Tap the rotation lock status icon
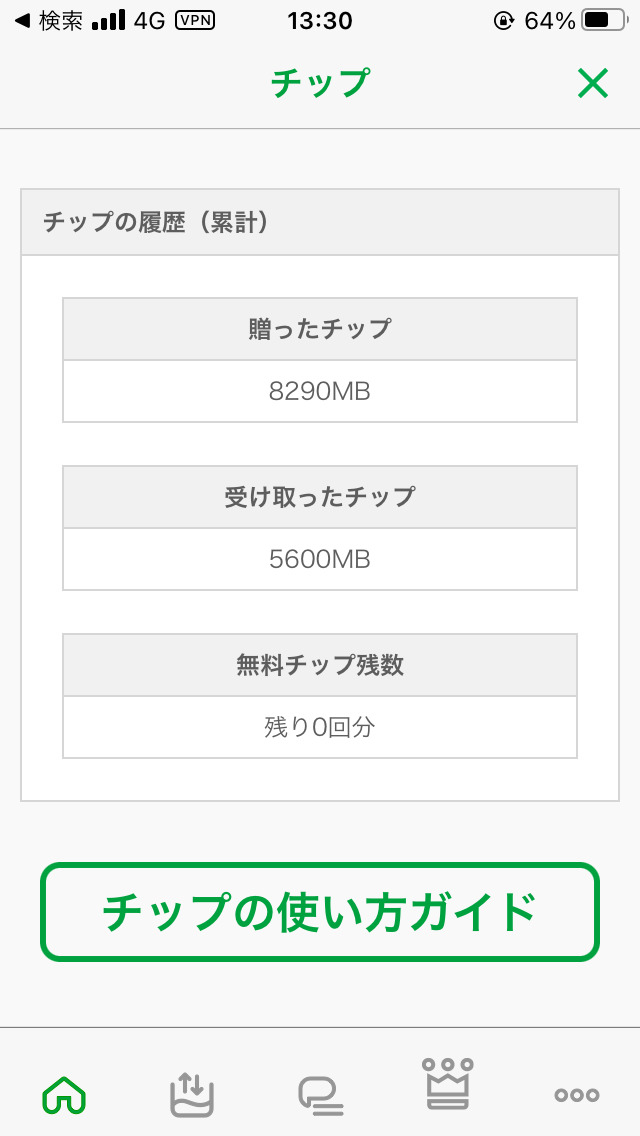640x1136 pixels. 504,21
